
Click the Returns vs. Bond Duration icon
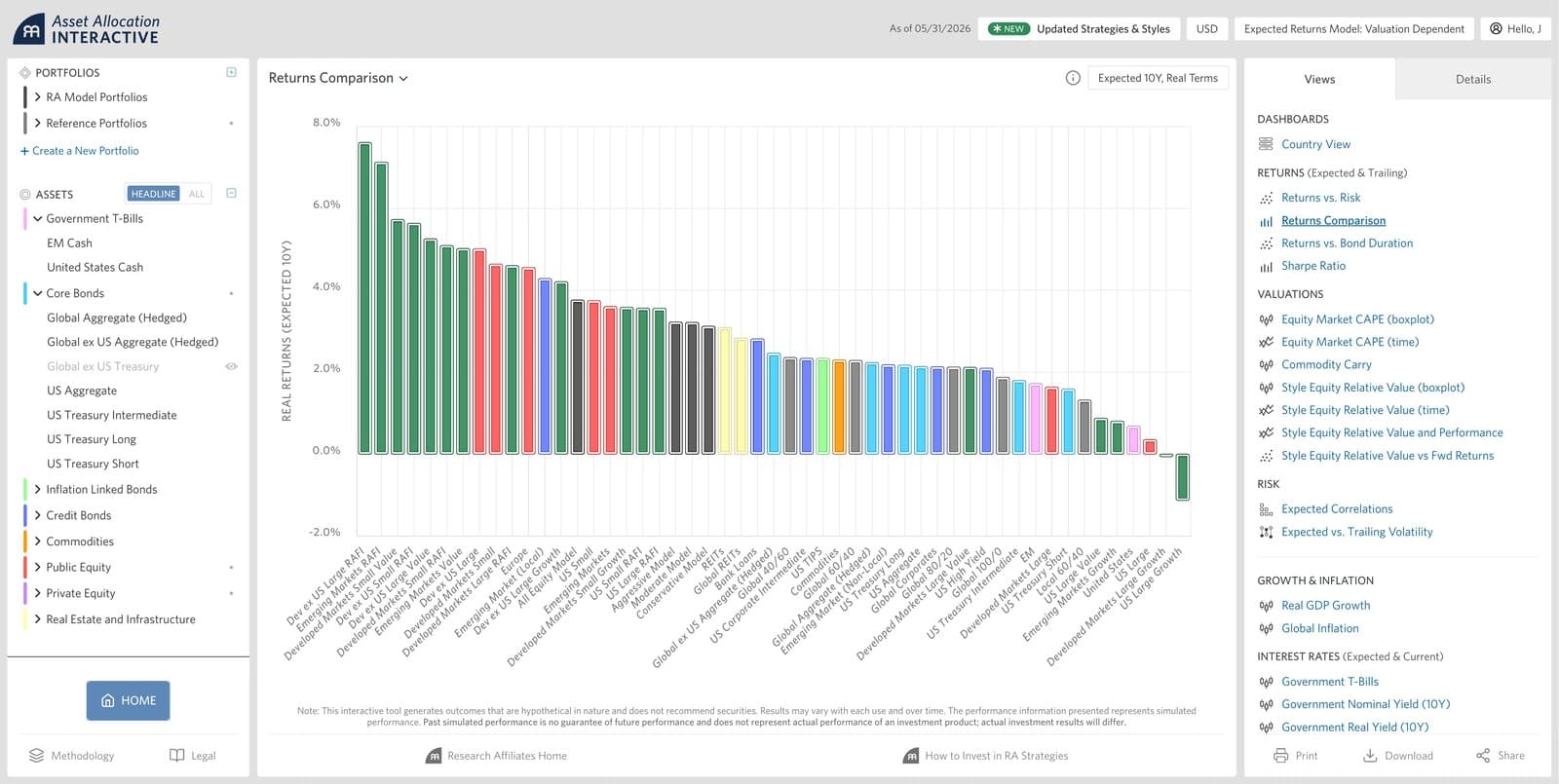[x=1266, y=243]
